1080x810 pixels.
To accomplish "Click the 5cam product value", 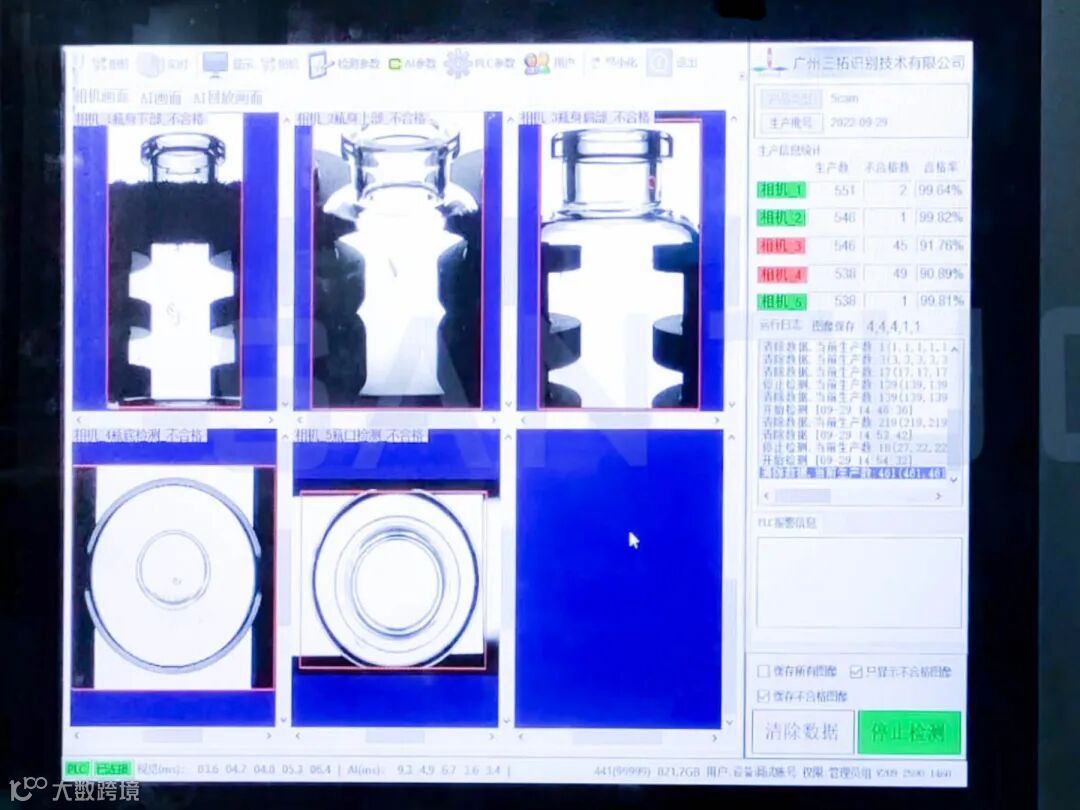I will (x=844, y=98).
